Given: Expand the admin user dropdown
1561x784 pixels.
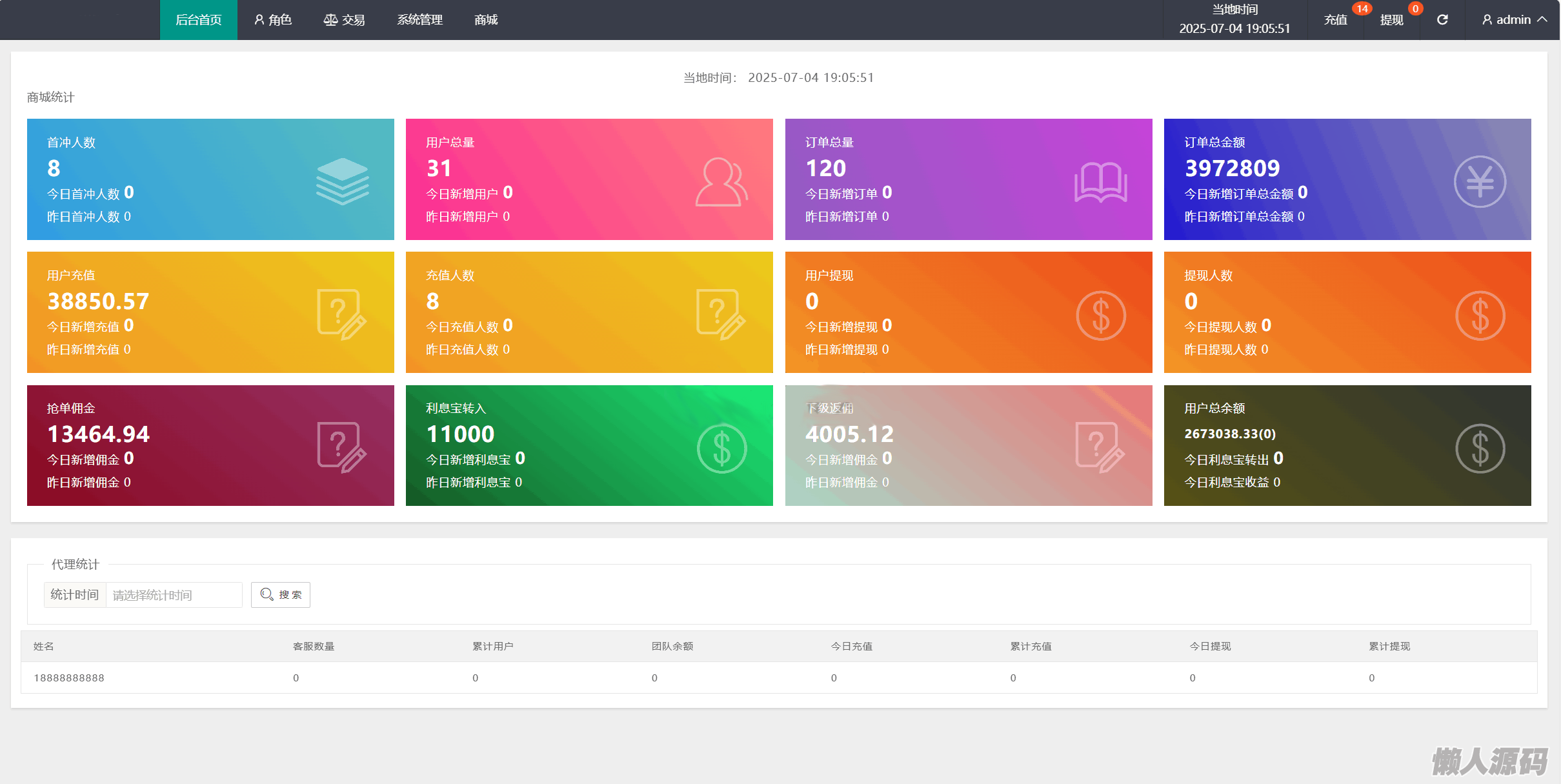Looking at the screenshot, I should (x=1514, y=20).
